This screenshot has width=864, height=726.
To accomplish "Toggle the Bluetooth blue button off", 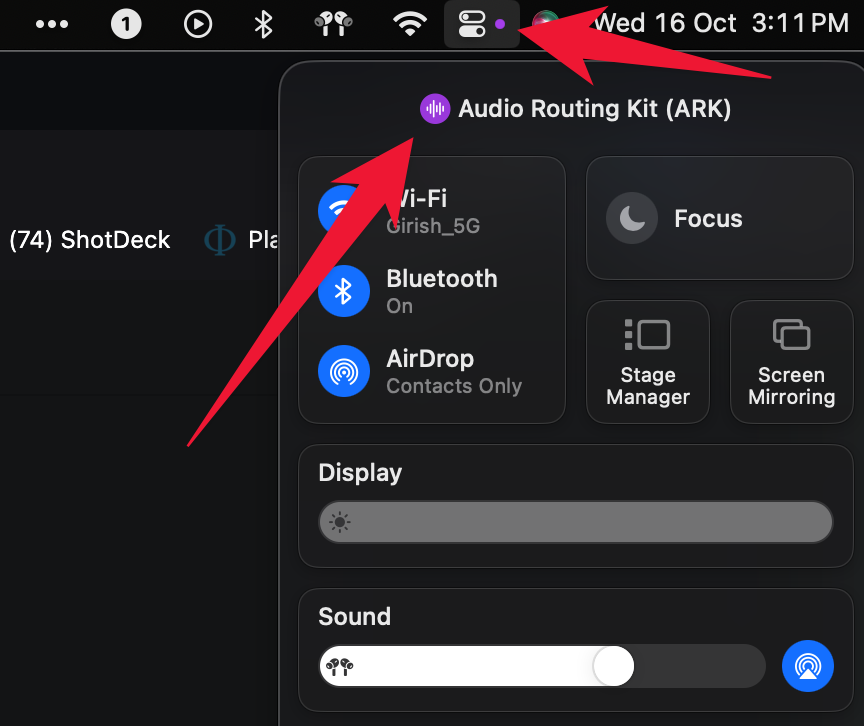I will (344, 291).
